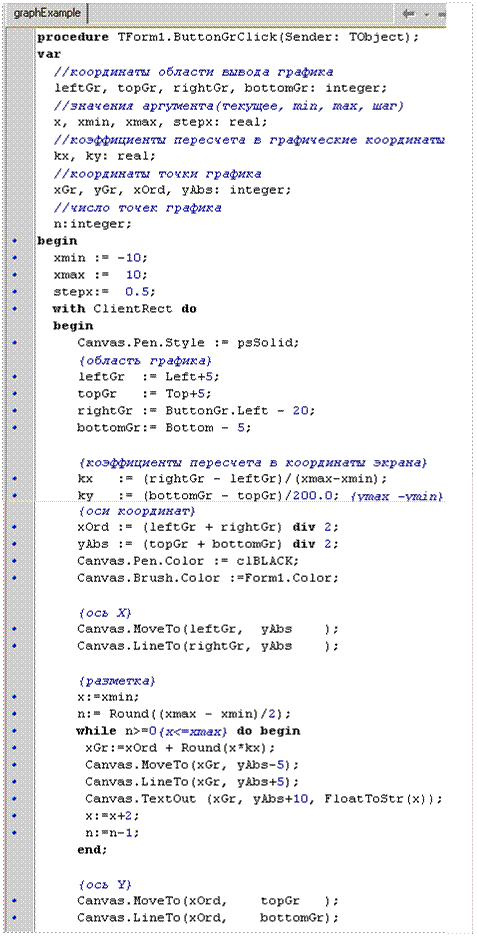Click gutter dot beside 'Canvas.LineTo(xGr, yAbs+5);'

pos(14,782)
